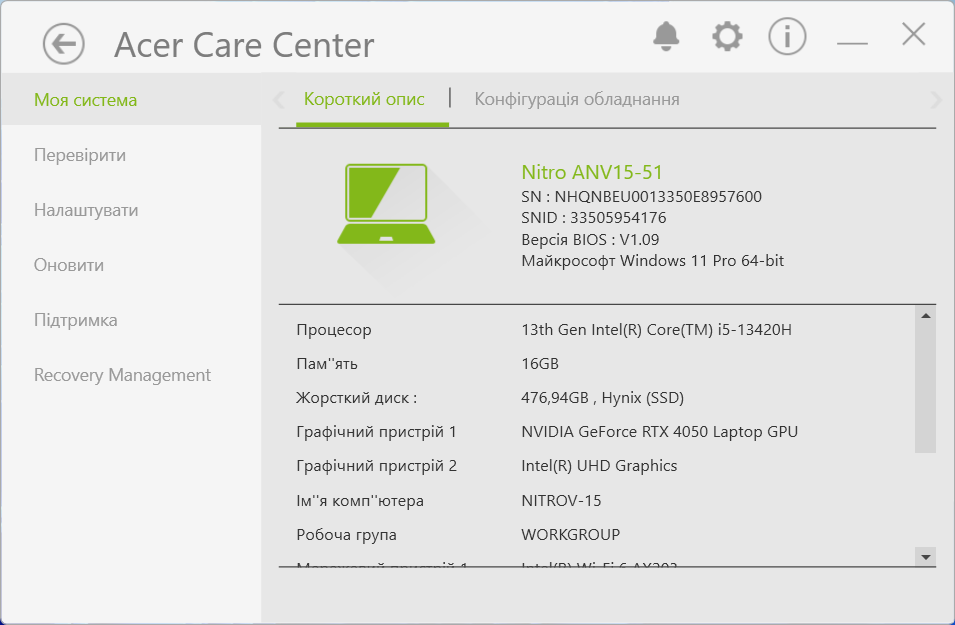Click the scrollbar down arrow
This screenshot has height=625, width=955.
(925, 556)
